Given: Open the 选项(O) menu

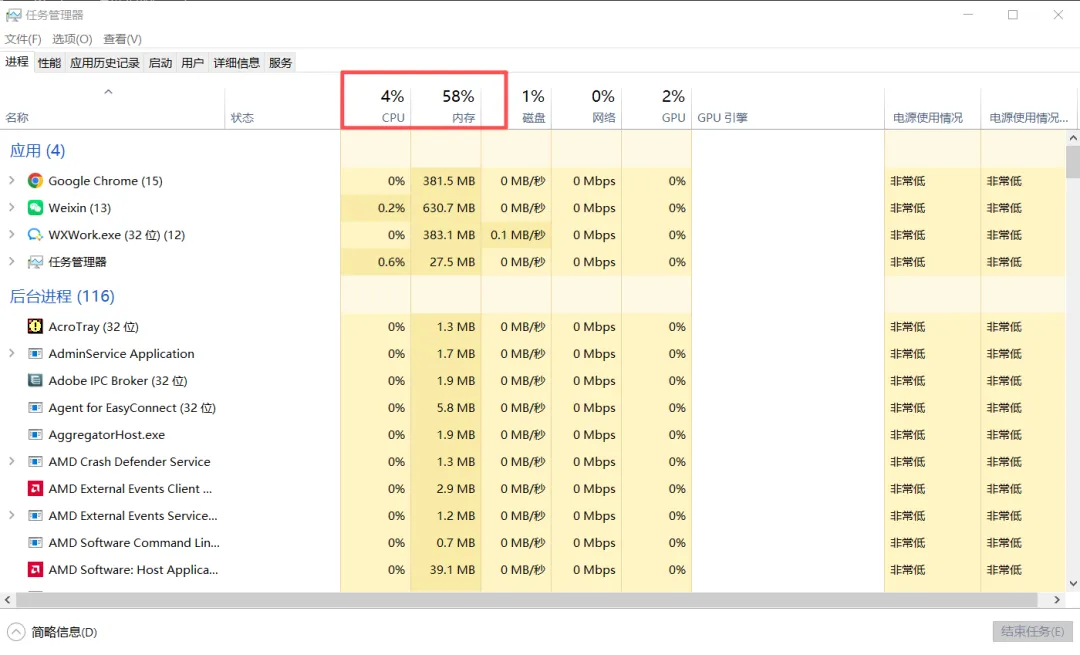Looking at the screenshot, I should (70, 39).
